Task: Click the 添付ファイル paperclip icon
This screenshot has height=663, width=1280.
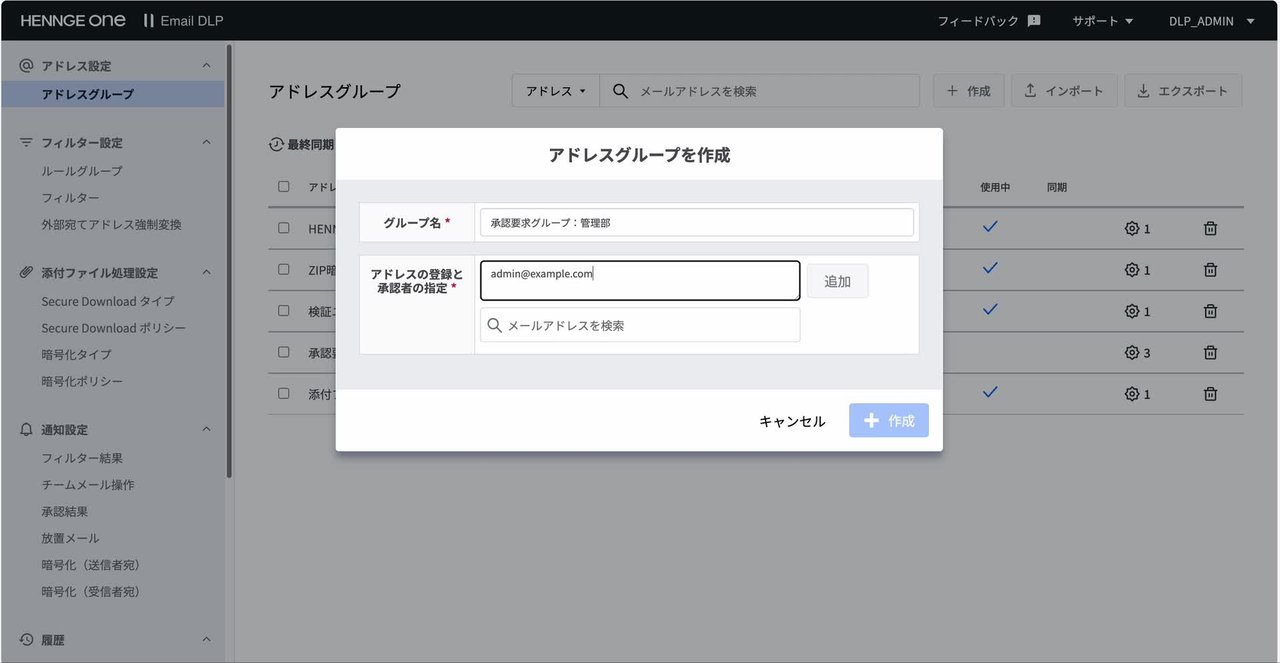Action: coord(27,273)
